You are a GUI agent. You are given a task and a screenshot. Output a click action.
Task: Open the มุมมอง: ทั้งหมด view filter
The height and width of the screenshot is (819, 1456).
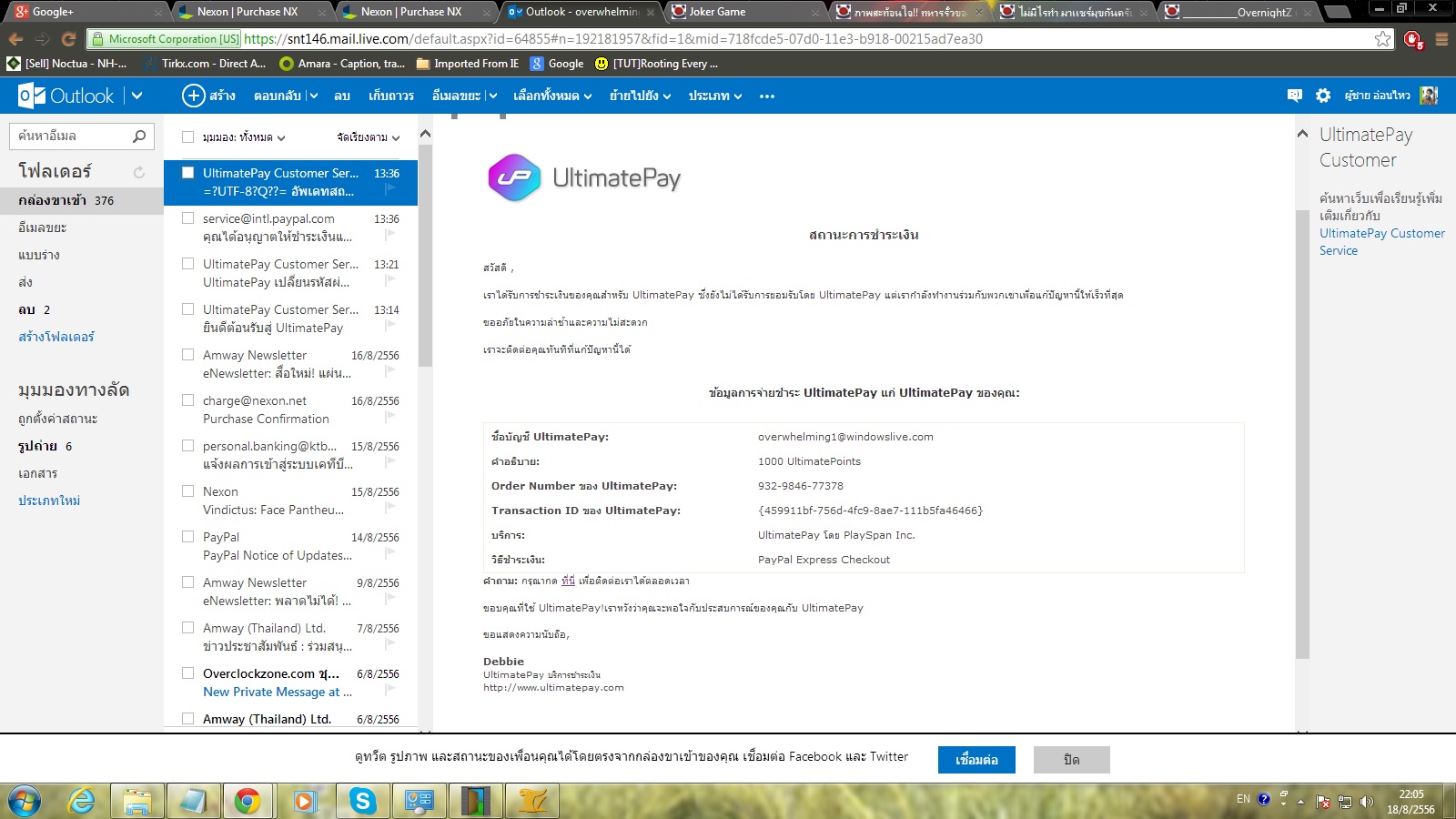pos(244,137)
